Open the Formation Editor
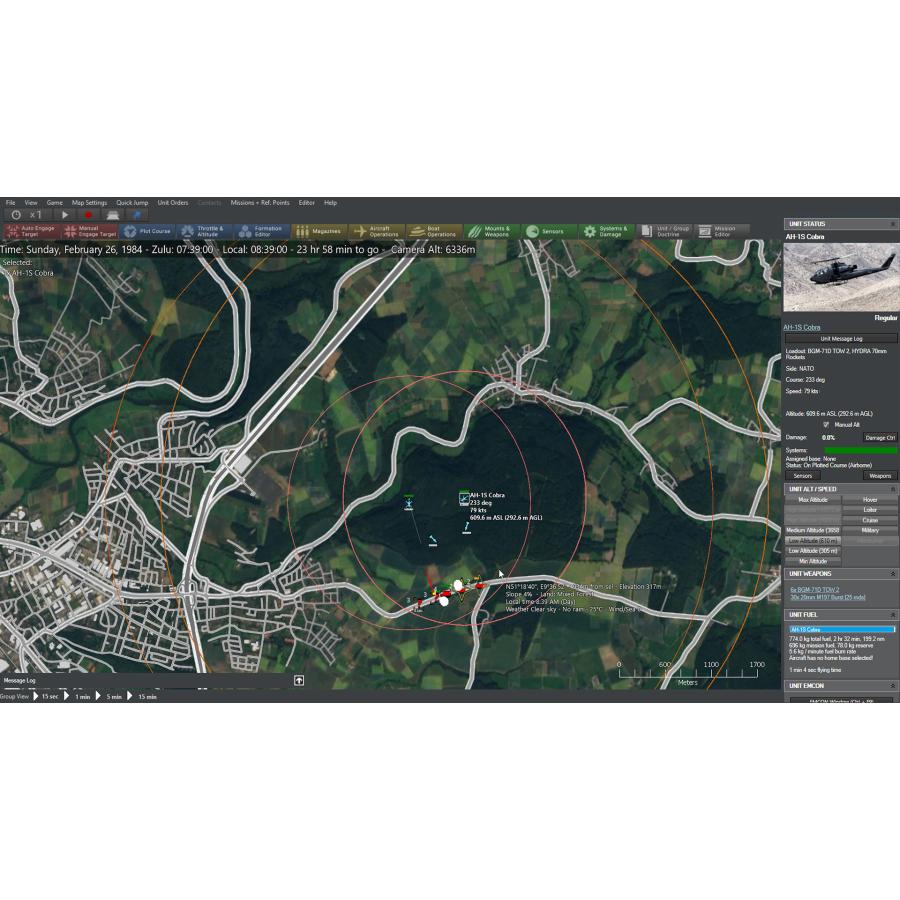Image resolution: width=900 pixels, height=900 pixels. point(264,230)
